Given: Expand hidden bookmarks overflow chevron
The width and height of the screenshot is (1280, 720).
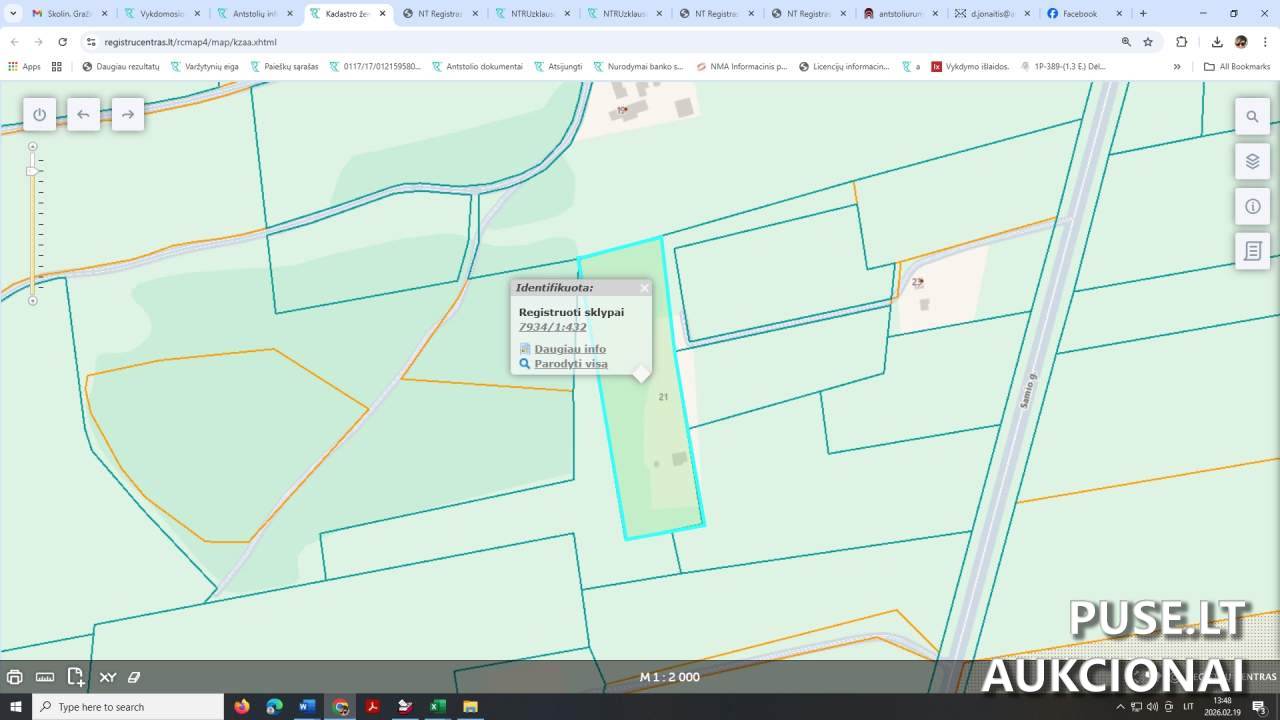Looking at the screenshot, I should coord(1177,67).
